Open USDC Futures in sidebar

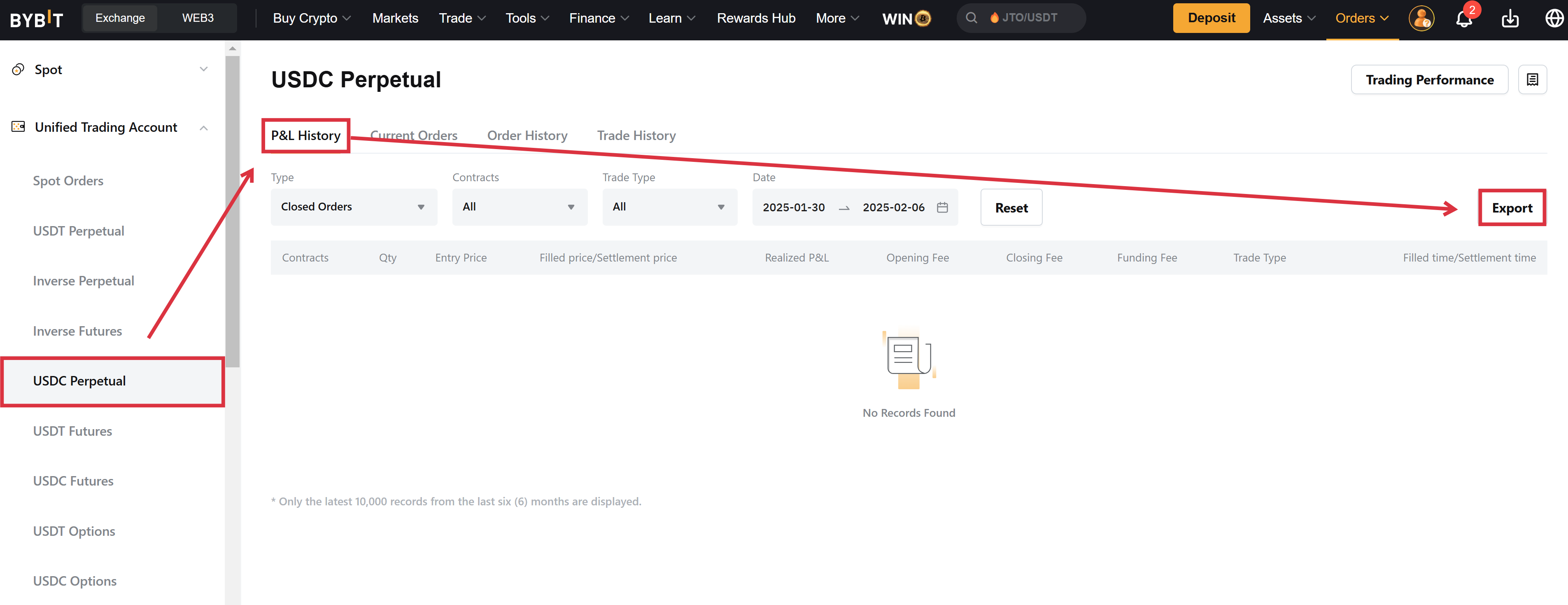73,481
